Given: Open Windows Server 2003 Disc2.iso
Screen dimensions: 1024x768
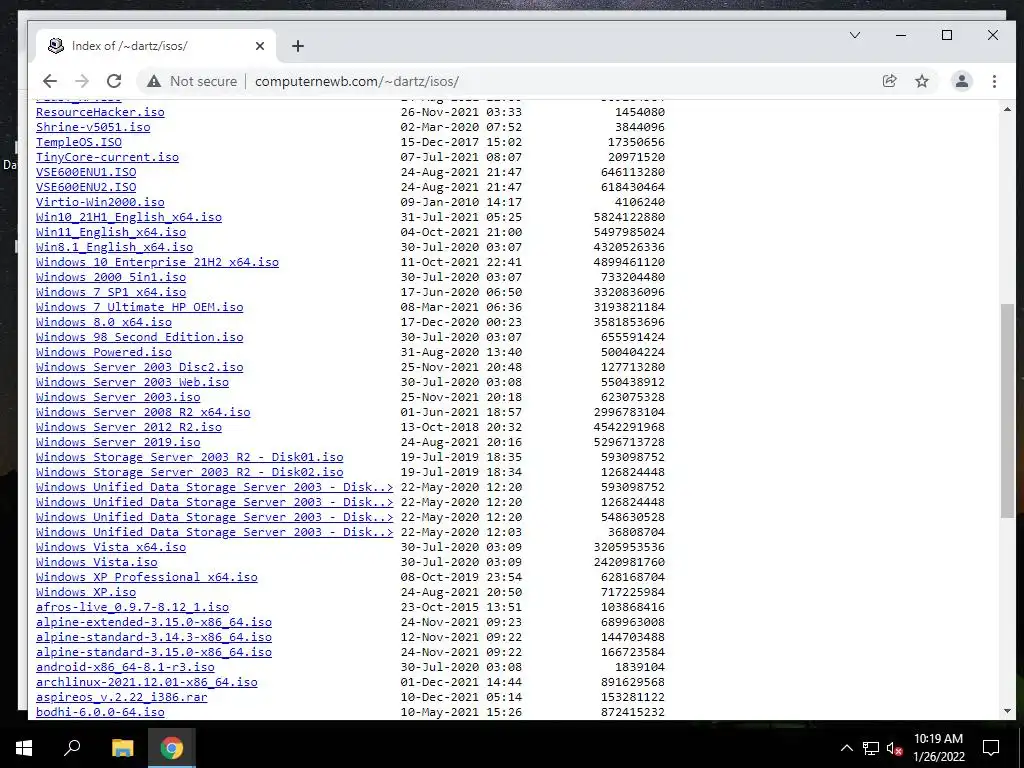Looking at the screenshot, I should coord(139,367).
